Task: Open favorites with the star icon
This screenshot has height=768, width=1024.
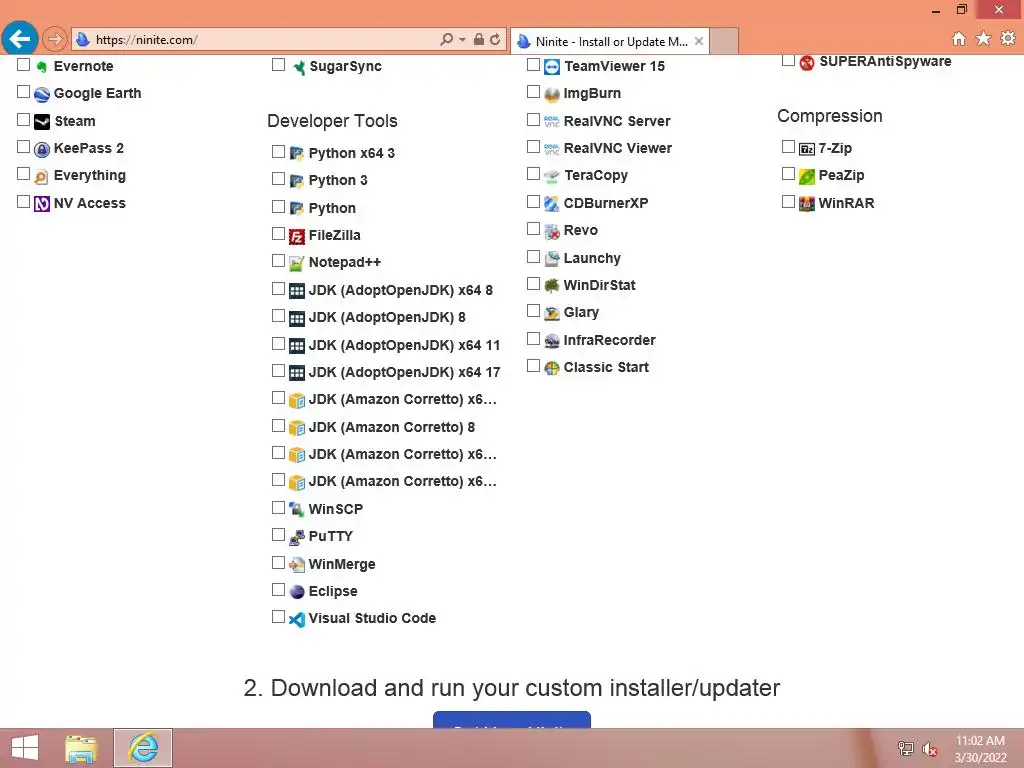Action: click(x=984, y=39)
